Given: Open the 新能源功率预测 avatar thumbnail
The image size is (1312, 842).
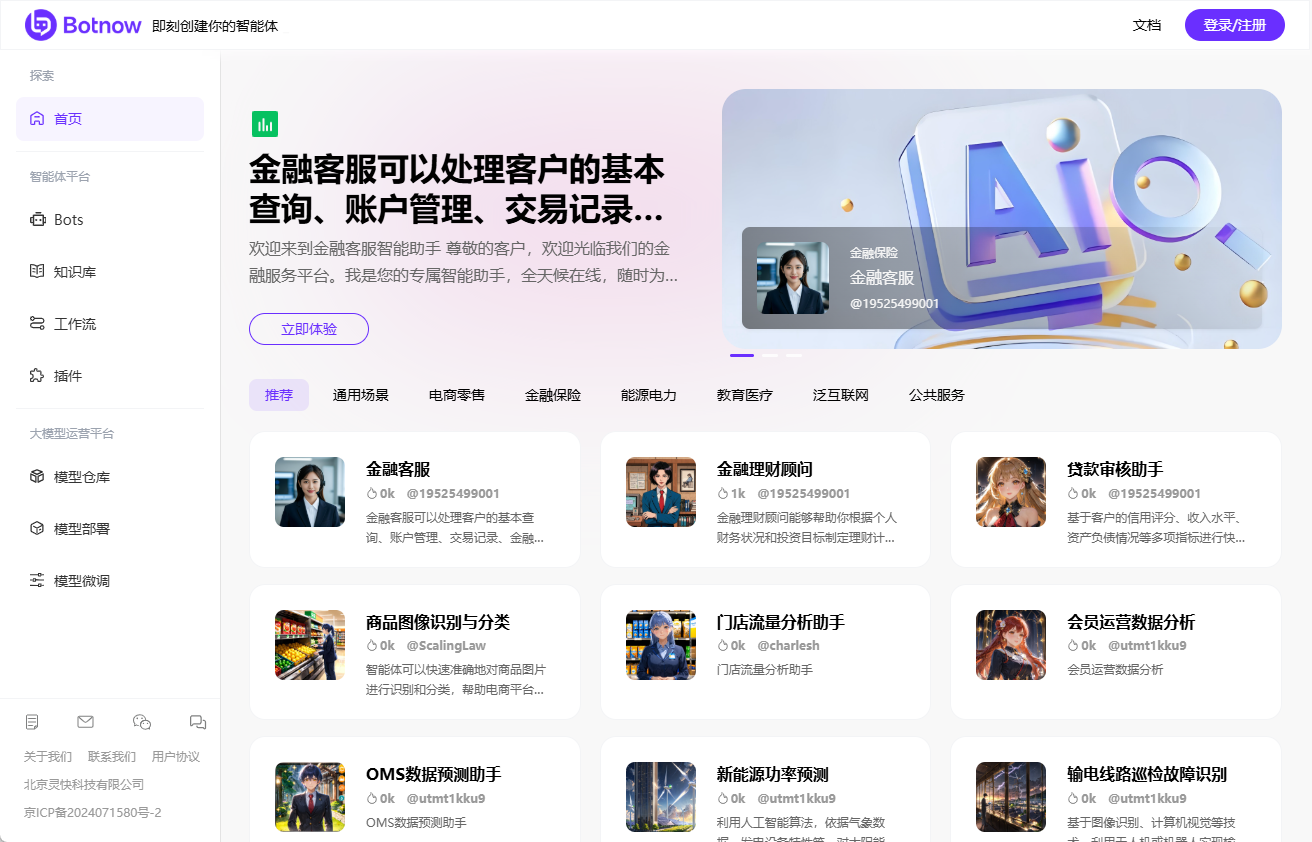Looking at the screenshot, I should tap(661, 797).
